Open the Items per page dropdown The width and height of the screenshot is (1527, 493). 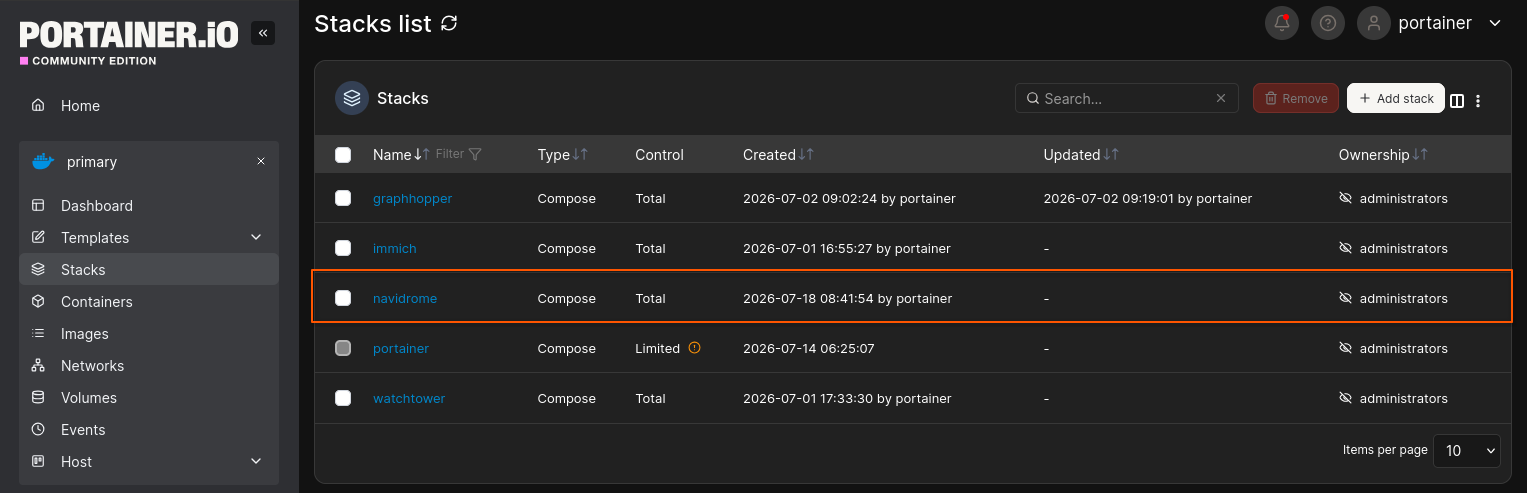pyautogui.click(x=1467, y=450)
